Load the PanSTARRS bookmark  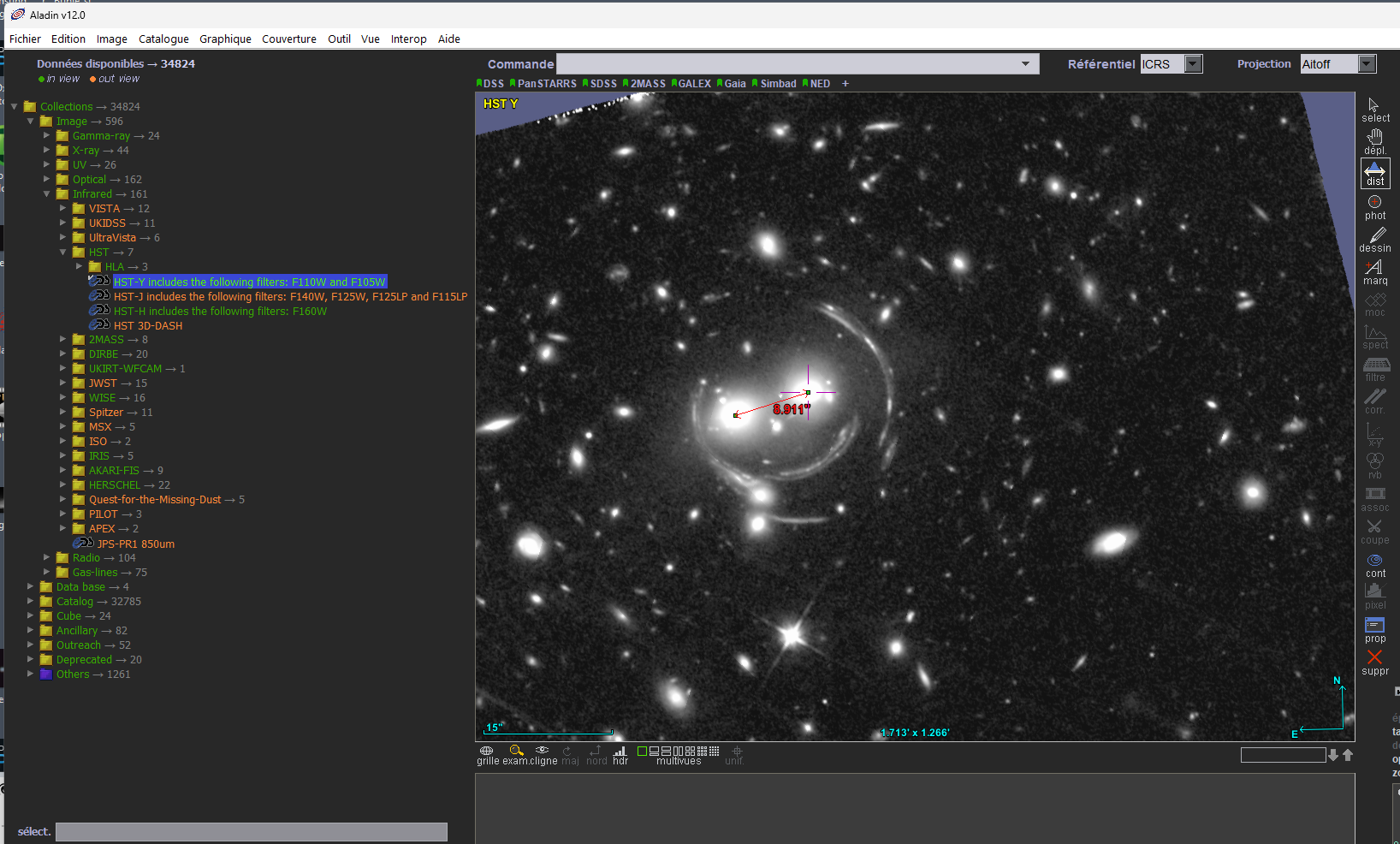(543, 83)
